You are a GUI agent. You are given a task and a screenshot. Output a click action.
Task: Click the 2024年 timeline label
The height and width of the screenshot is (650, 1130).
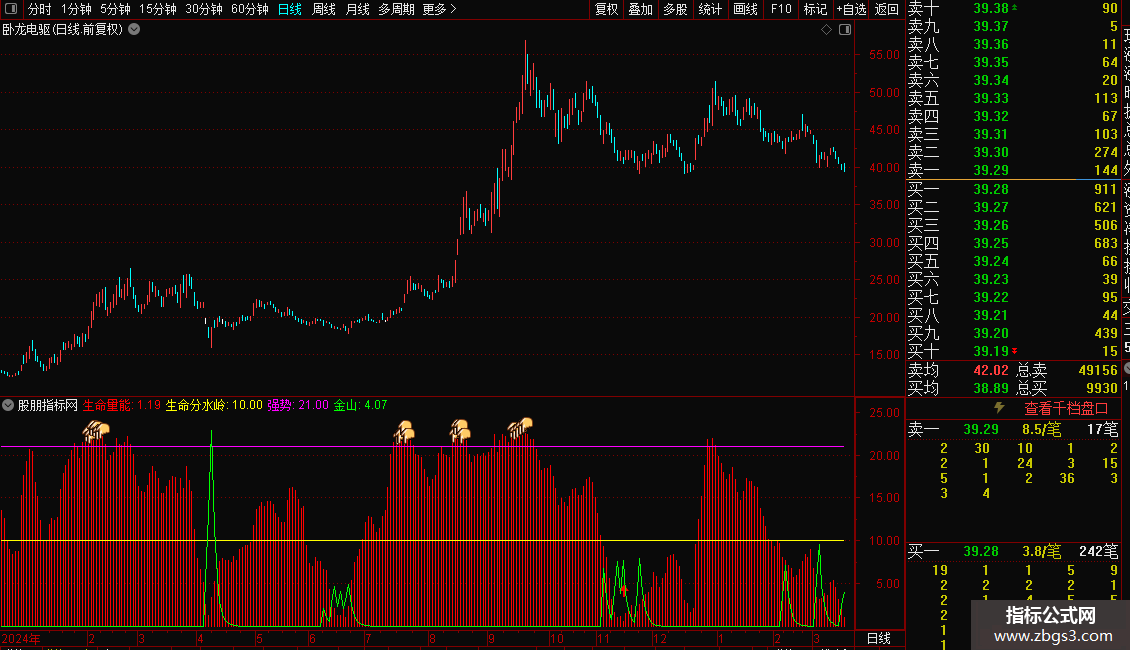point(21,638)
